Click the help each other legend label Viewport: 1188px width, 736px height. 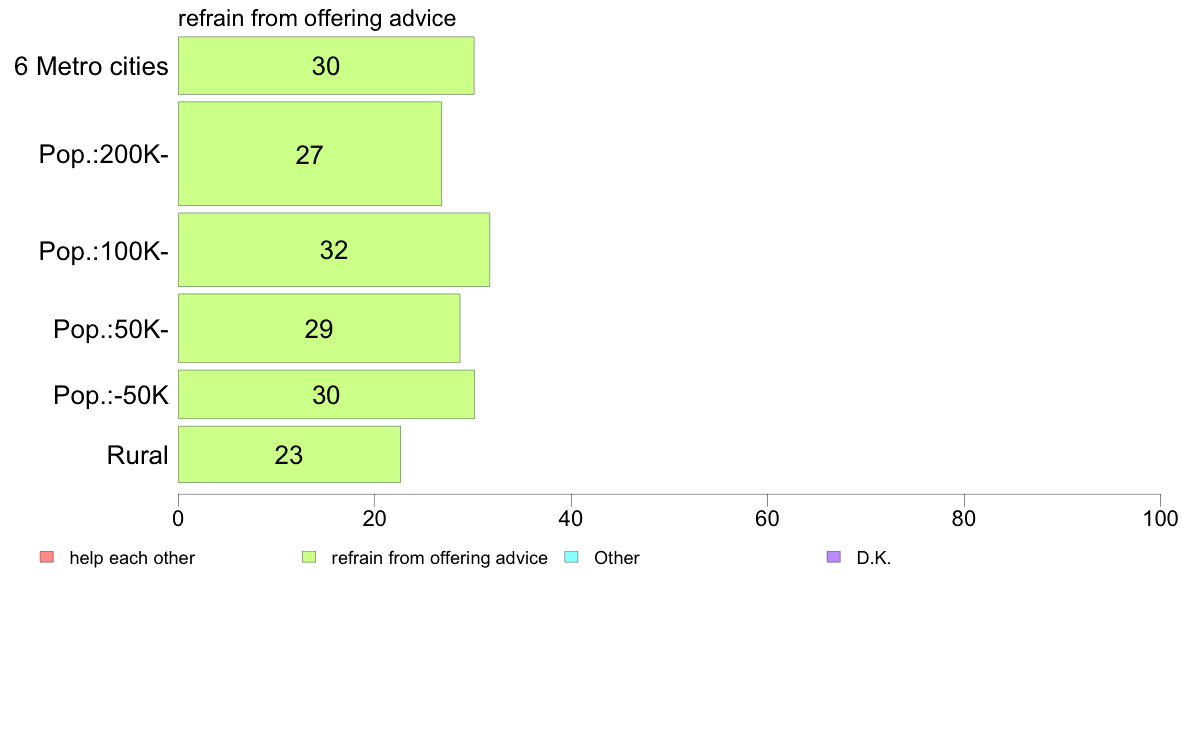click(132, 558)
